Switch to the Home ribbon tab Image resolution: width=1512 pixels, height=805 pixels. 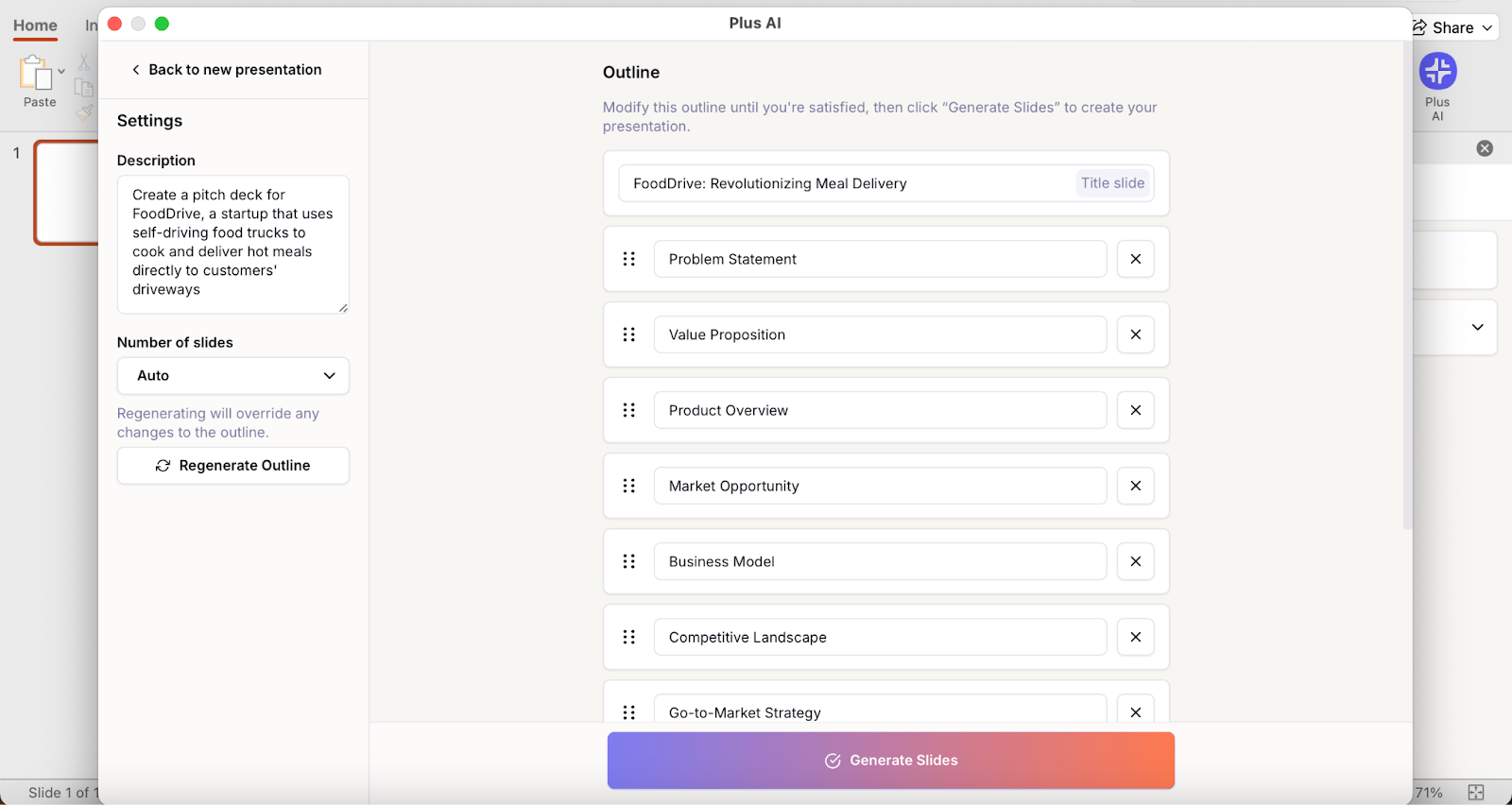click(x=35, y=26)
